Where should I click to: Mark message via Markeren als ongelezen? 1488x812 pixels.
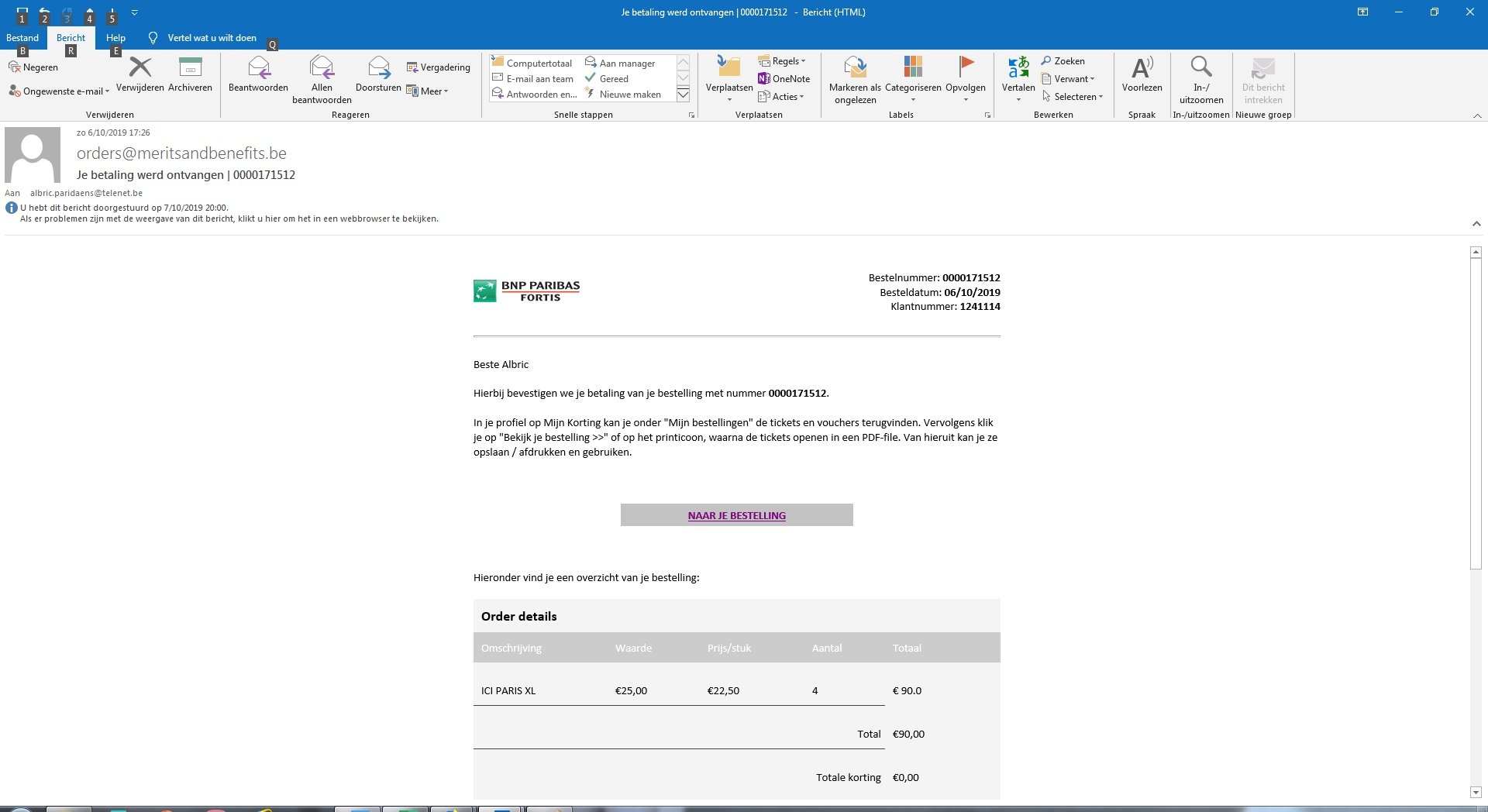pyautogui.click(x=855, y=80)
